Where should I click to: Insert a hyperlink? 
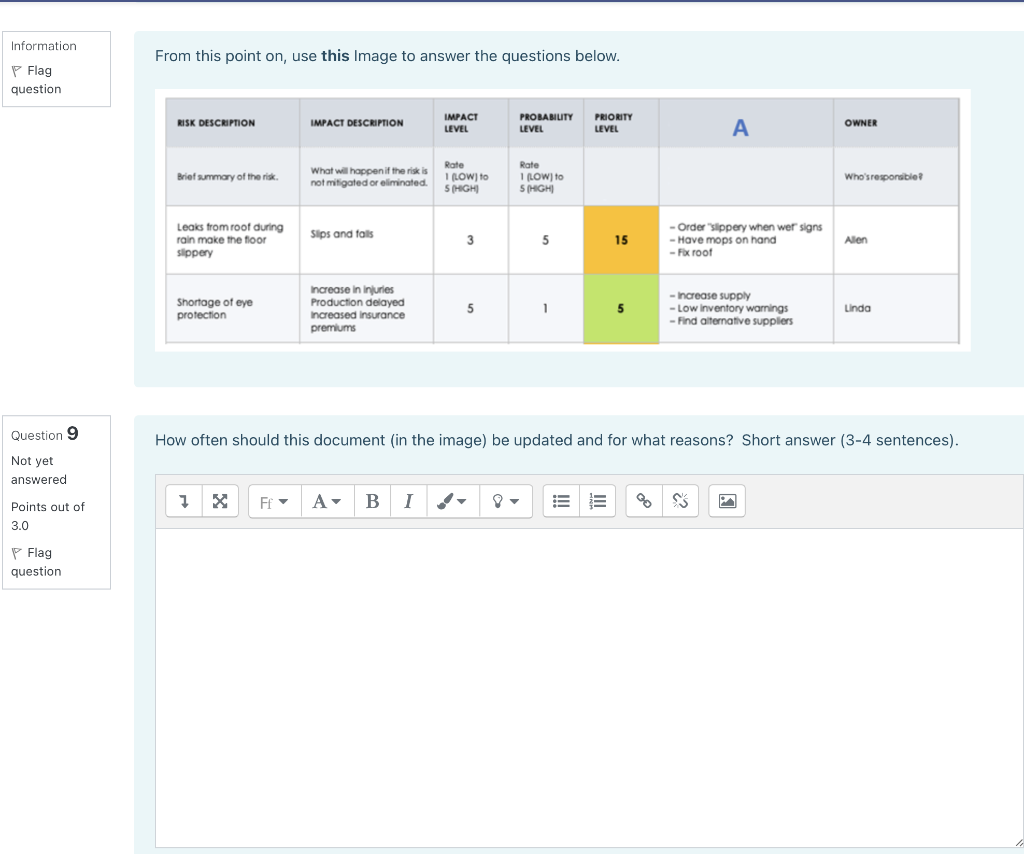click(644, 501)
